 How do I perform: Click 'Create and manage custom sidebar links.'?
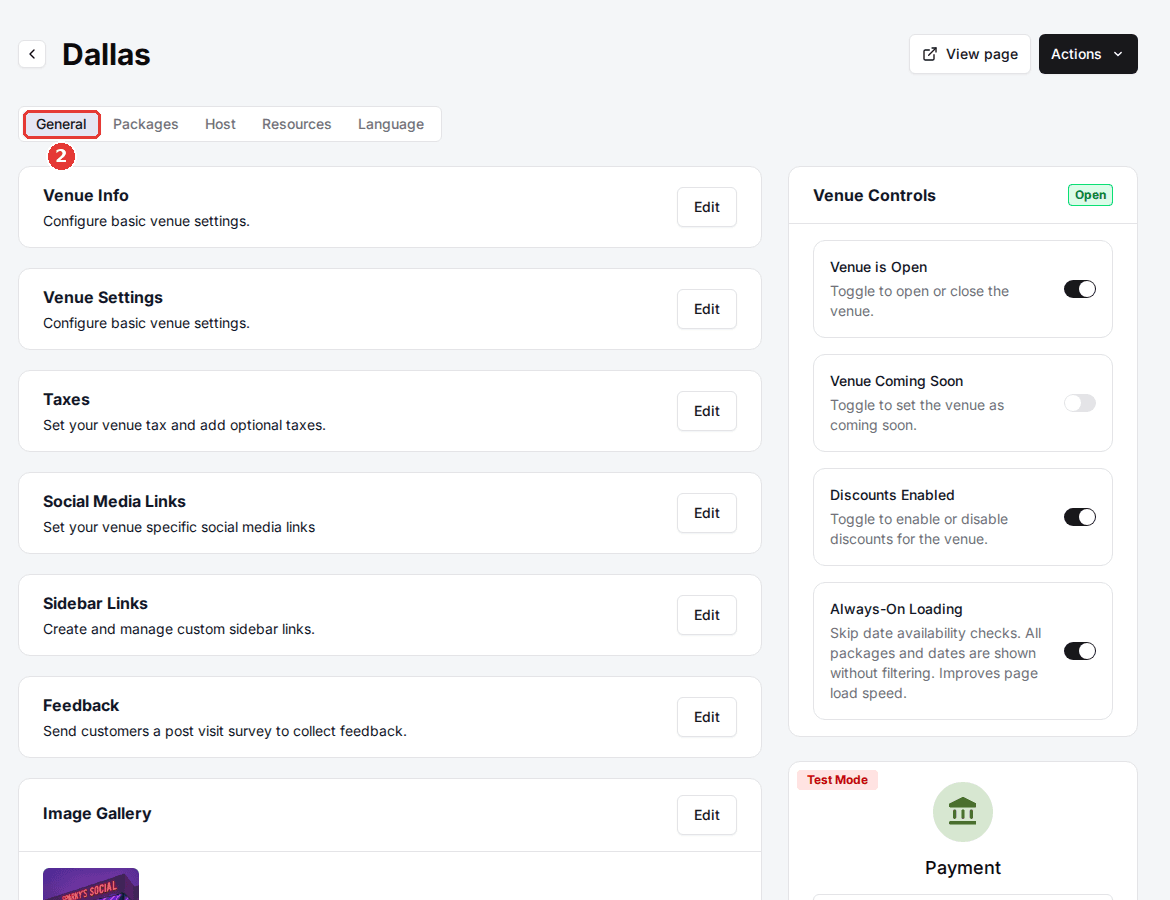click(179, 629)
